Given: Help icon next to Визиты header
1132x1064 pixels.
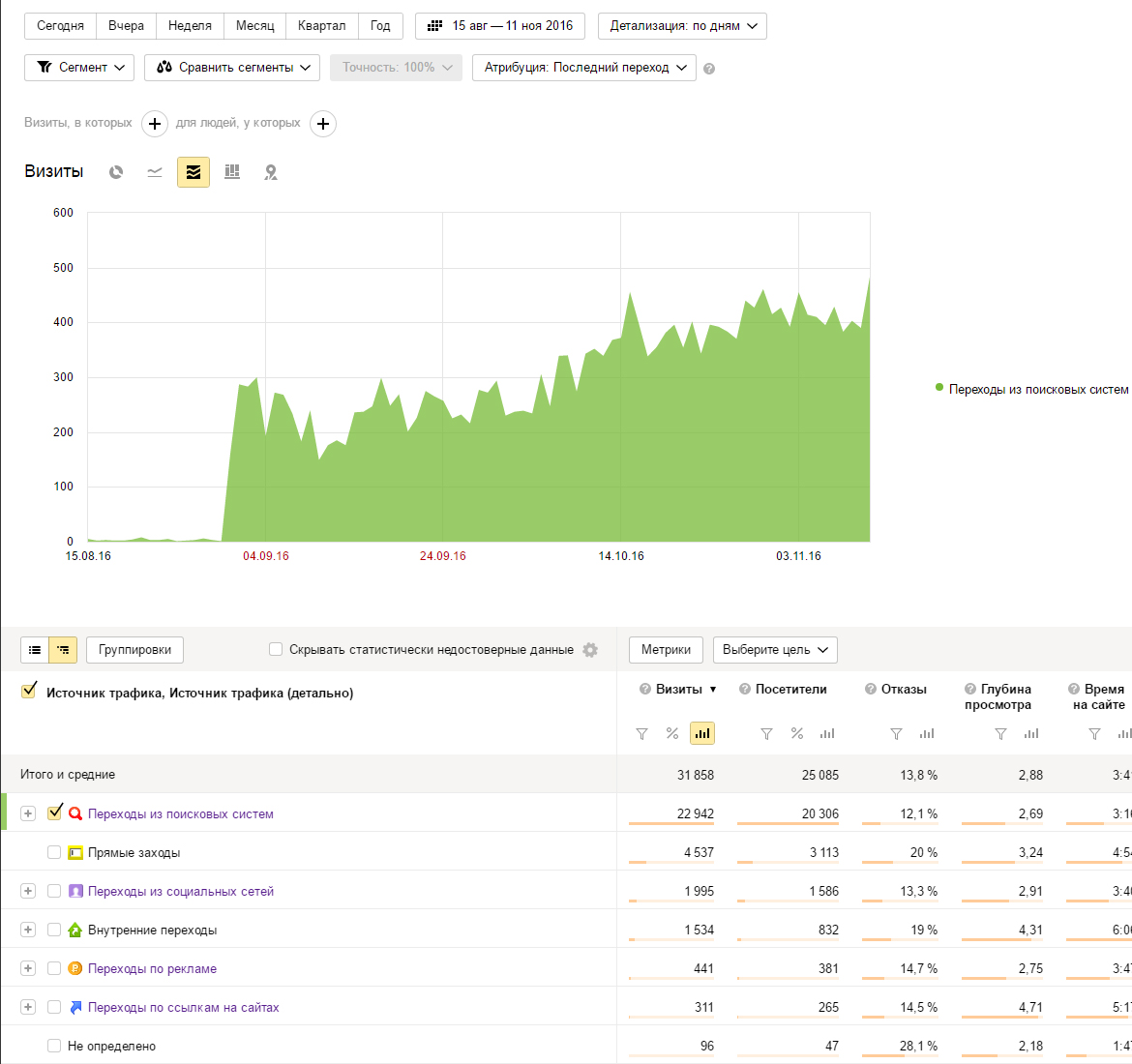Looking at the screenshot, I should click(x=644, y=690).
